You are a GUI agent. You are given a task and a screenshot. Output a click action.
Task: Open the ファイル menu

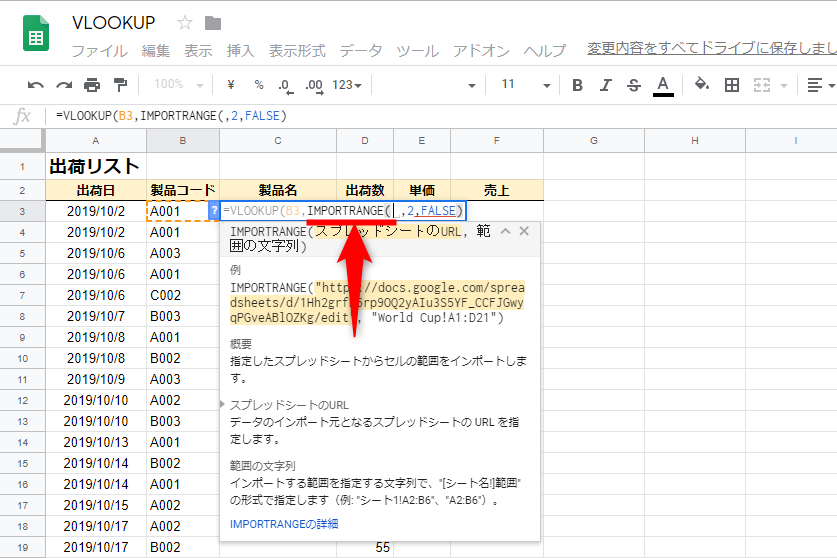click(x=99, y=51)
